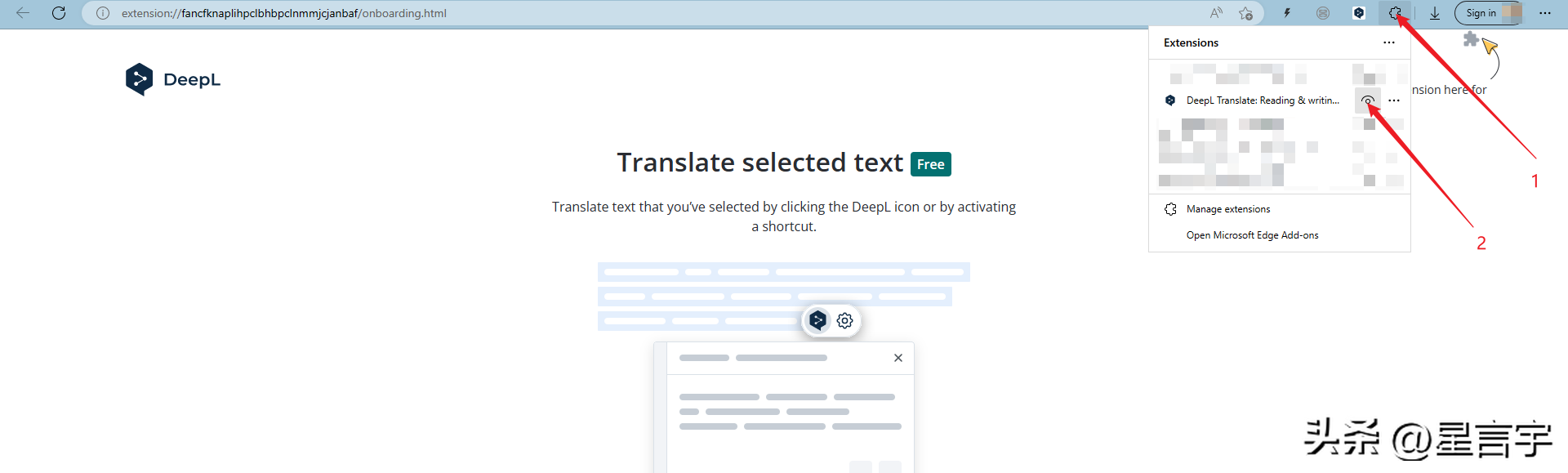The height and width of the screenshot is (473, 1568).
Task: Close the illustrated translation popup
Action: coord(898,358)
